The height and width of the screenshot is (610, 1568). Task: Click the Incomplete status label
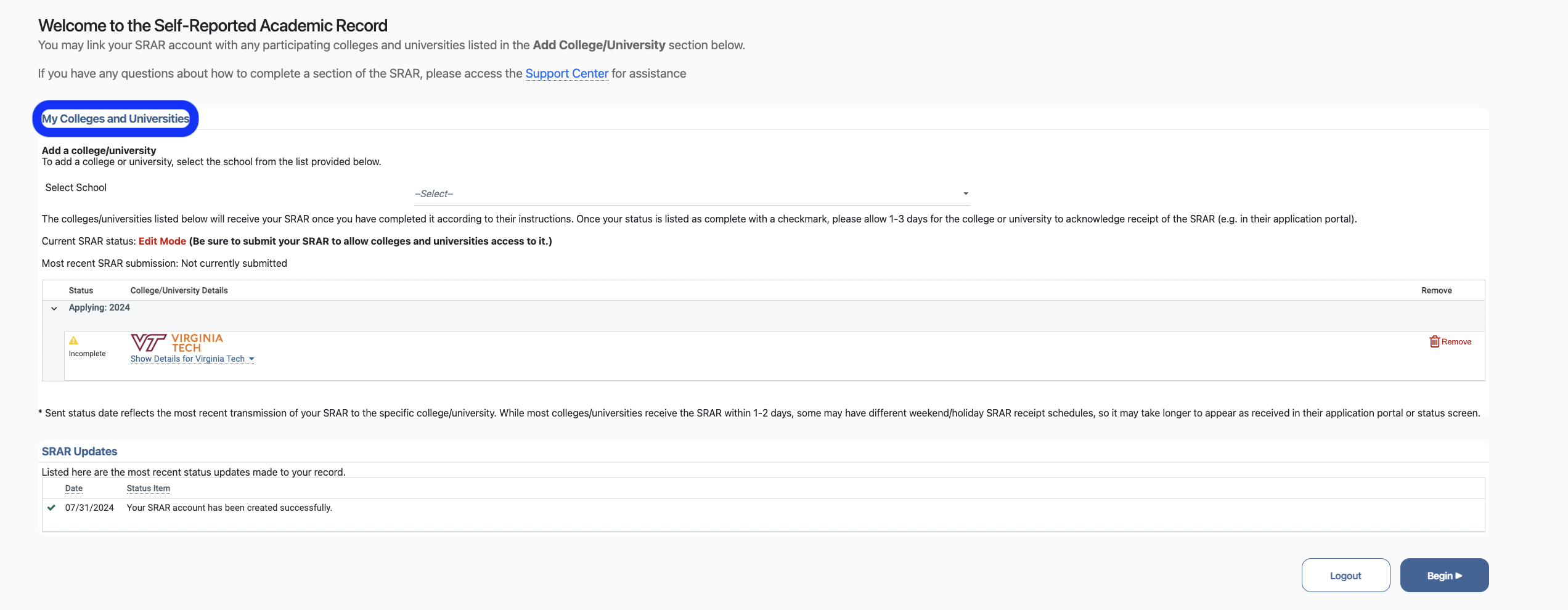(x=87, y=354)
